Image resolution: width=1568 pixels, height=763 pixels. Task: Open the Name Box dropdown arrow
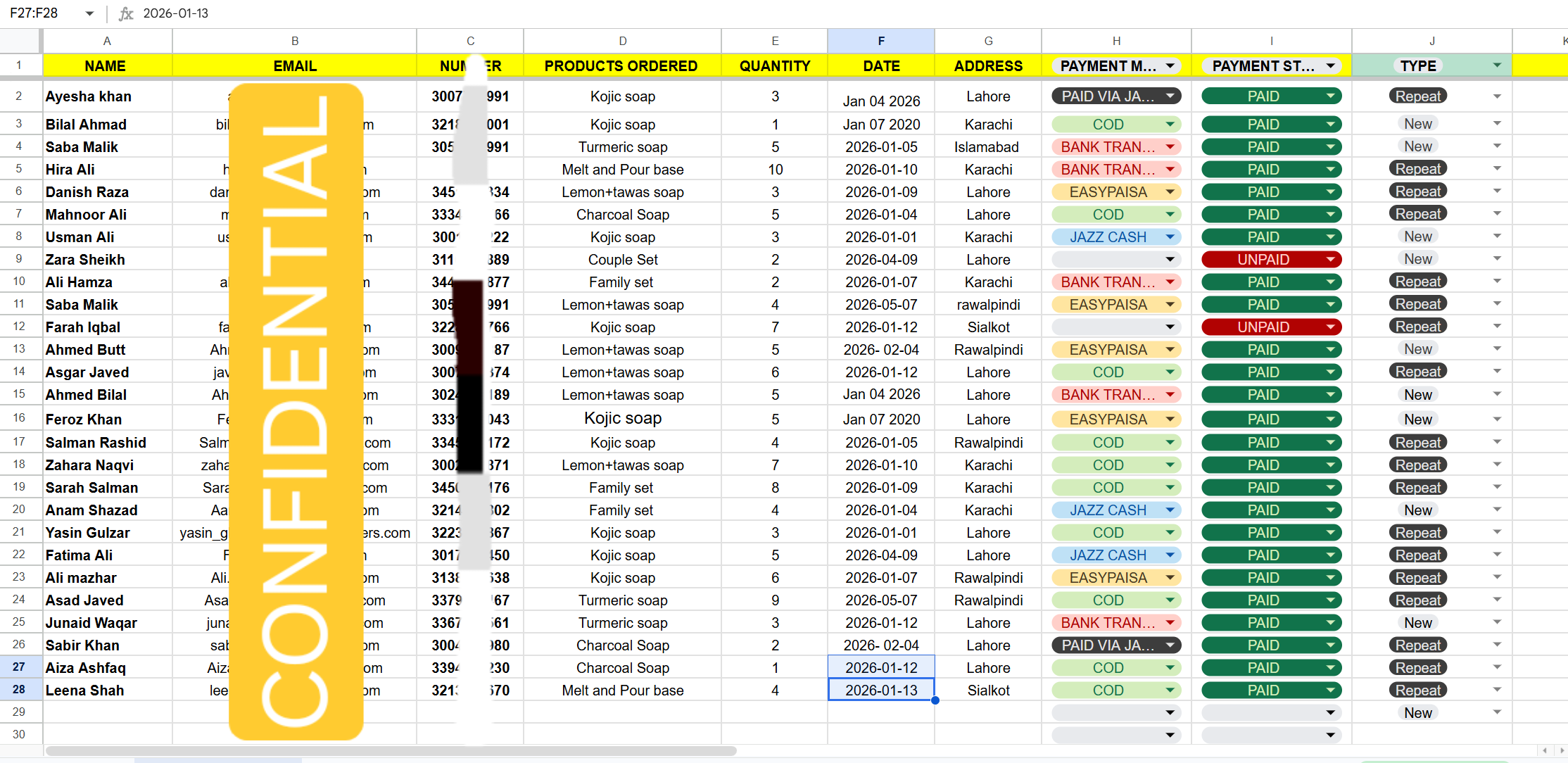pos(89,13)
